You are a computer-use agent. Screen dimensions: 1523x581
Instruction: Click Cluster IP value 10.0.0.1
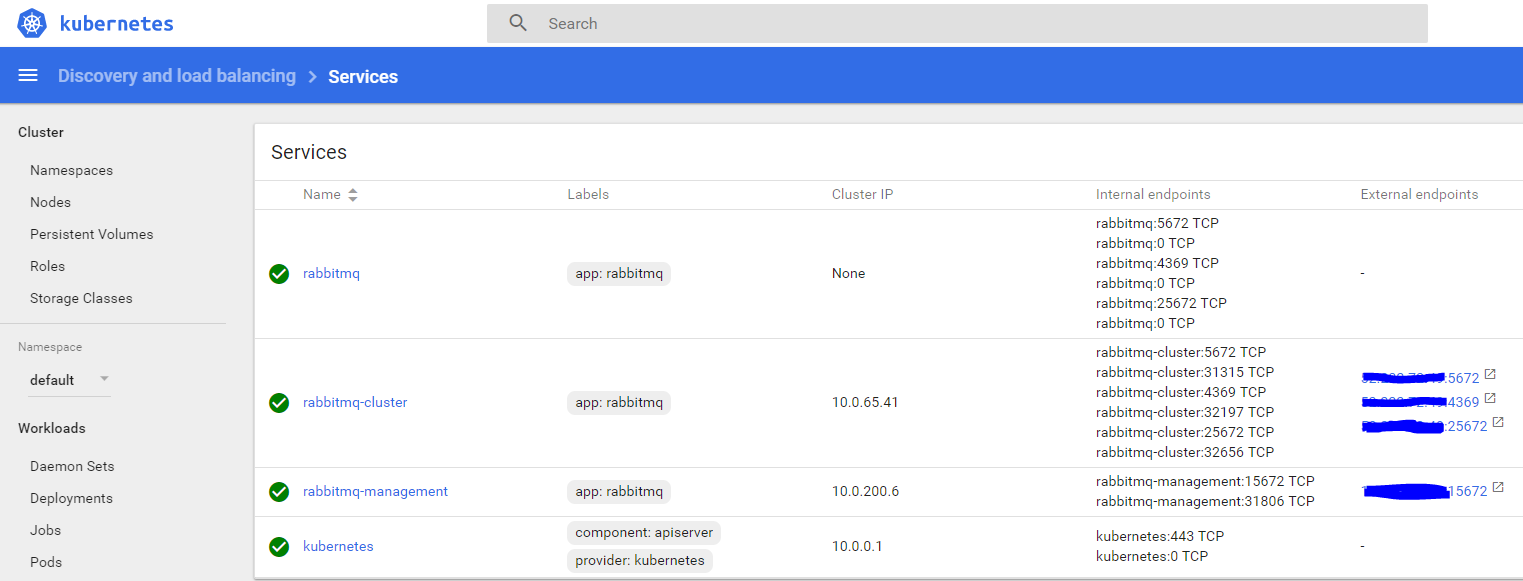point(857,547)
